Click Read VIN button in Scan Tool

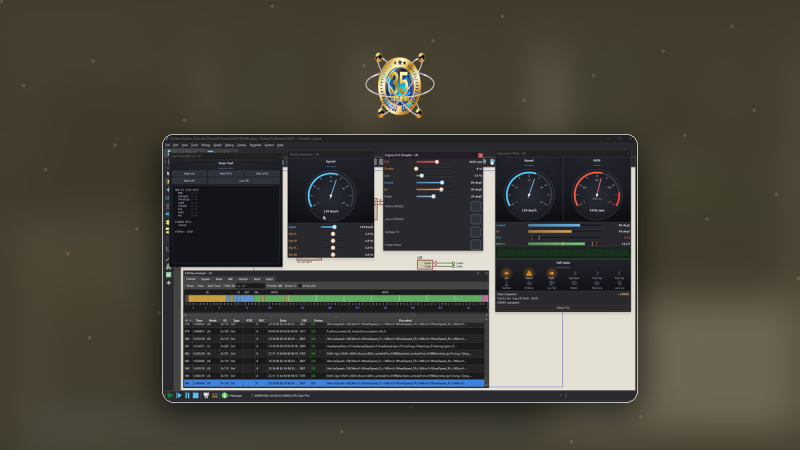coord(189,181)
